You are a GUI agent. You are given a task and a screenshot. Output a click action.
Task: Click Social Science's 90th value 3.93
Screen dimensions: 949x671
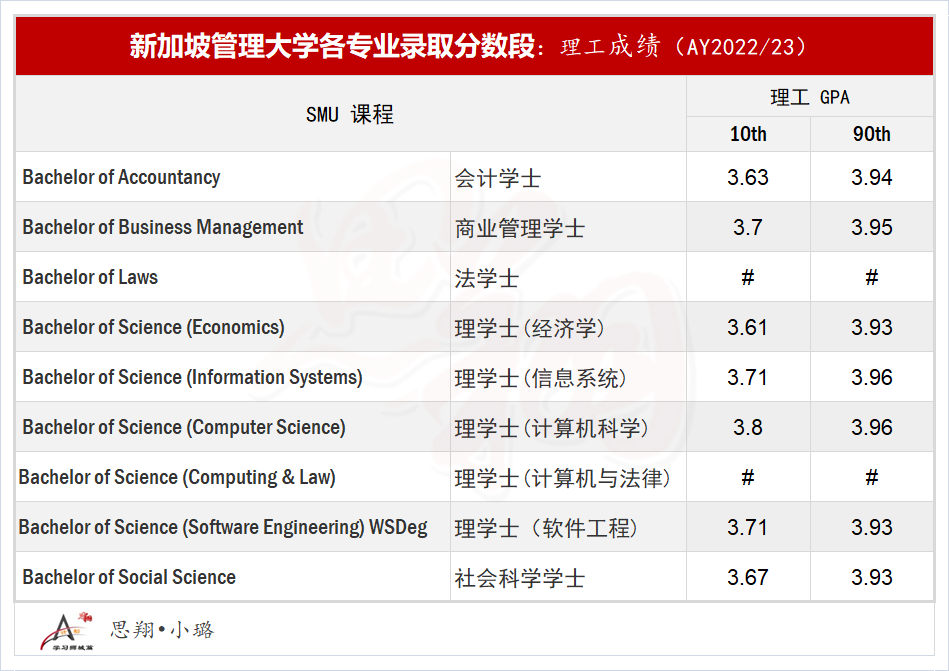tap(872, 577)
